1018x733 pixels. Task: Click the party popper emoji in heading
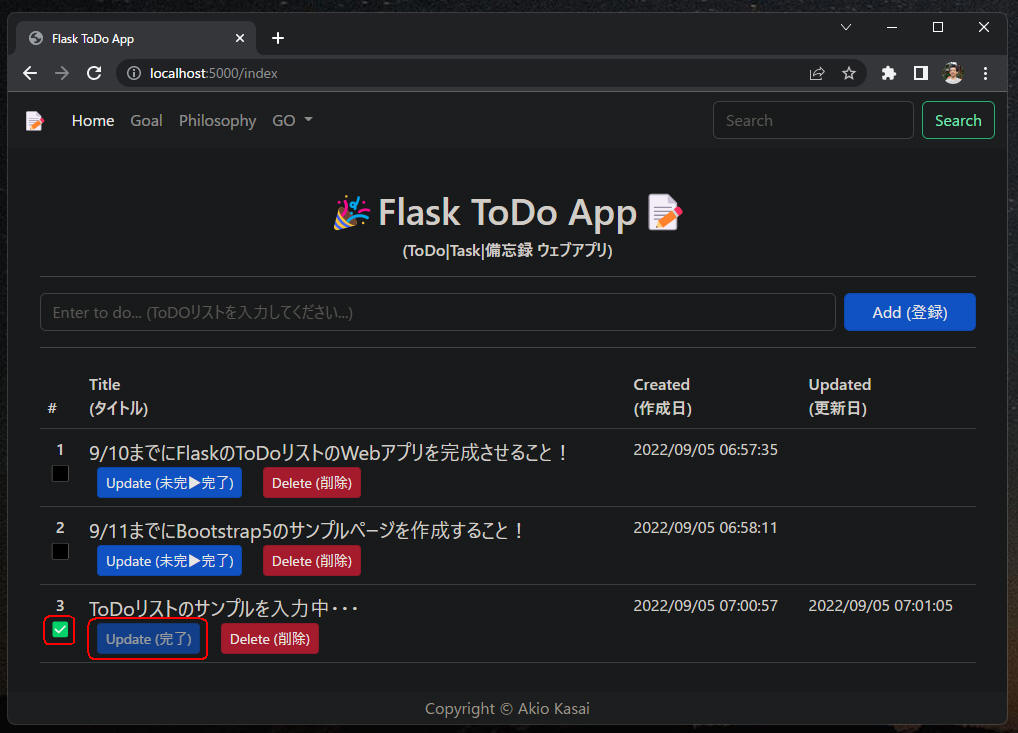pyautogui.click(x=352, y=212)
